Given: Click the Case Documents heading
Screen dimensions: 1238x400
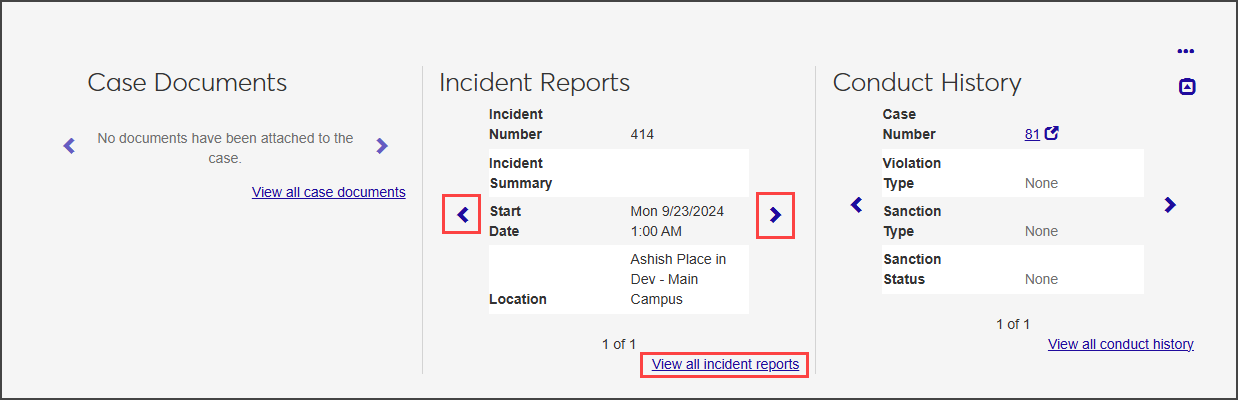Looking at the screenshot, I should (x=187, y=83).
